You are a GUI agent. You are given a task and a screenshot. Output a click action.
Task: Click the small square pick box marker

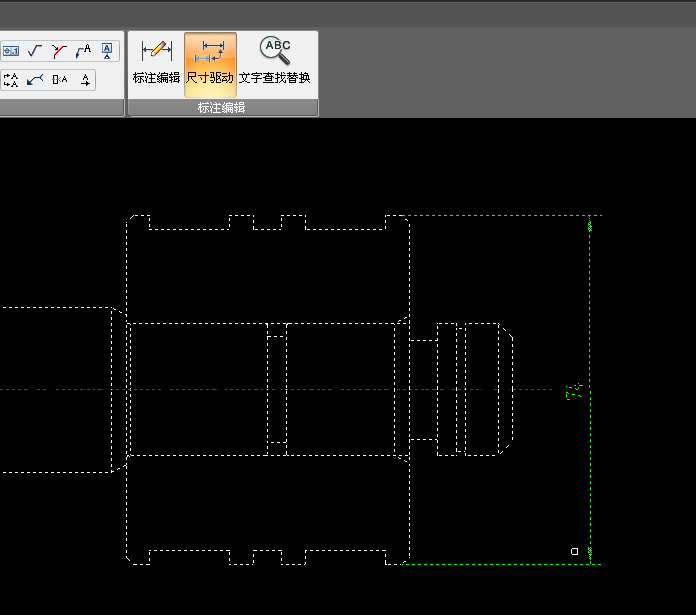point(574,551)
